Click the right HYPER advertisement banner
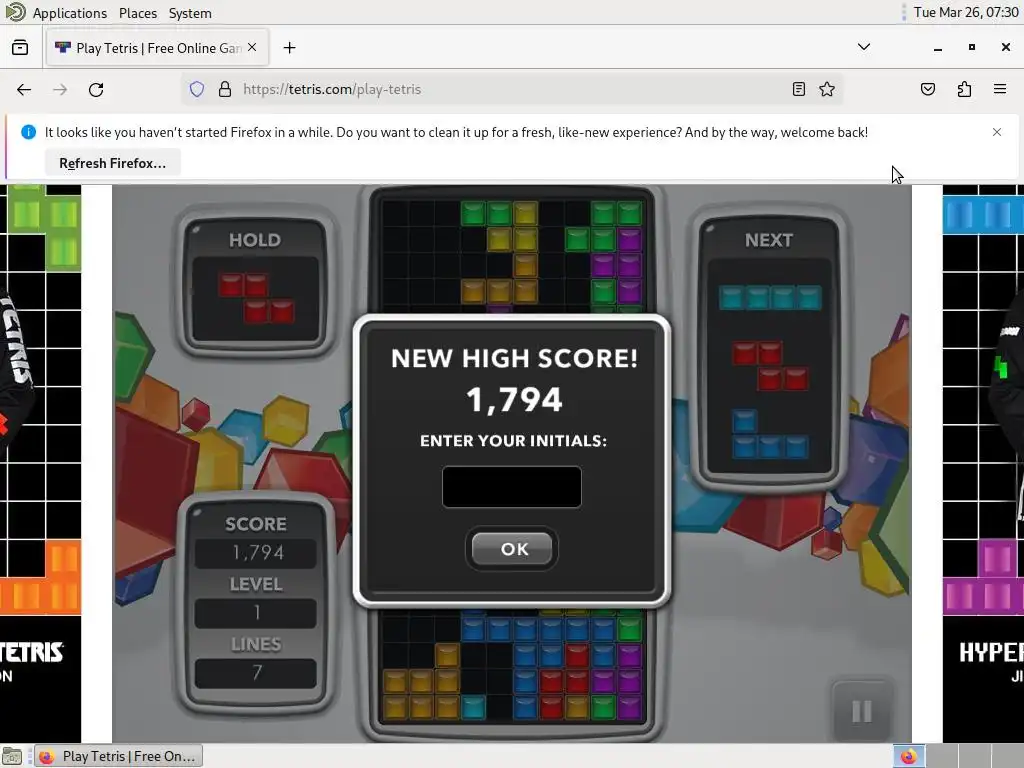Viewport: 1024px width, 768px height. [x=983, y=464]
